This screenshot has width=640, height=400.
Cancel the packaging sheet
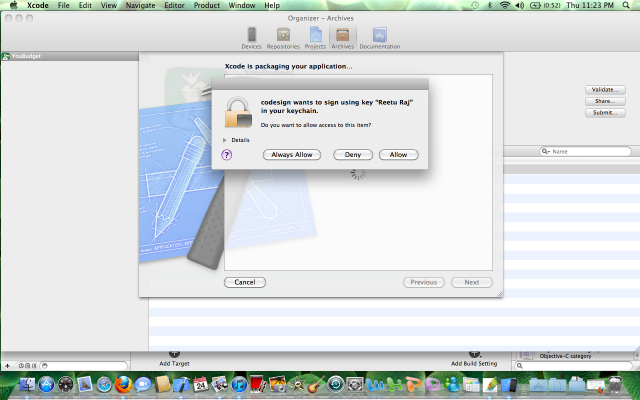tap(245, 282)
